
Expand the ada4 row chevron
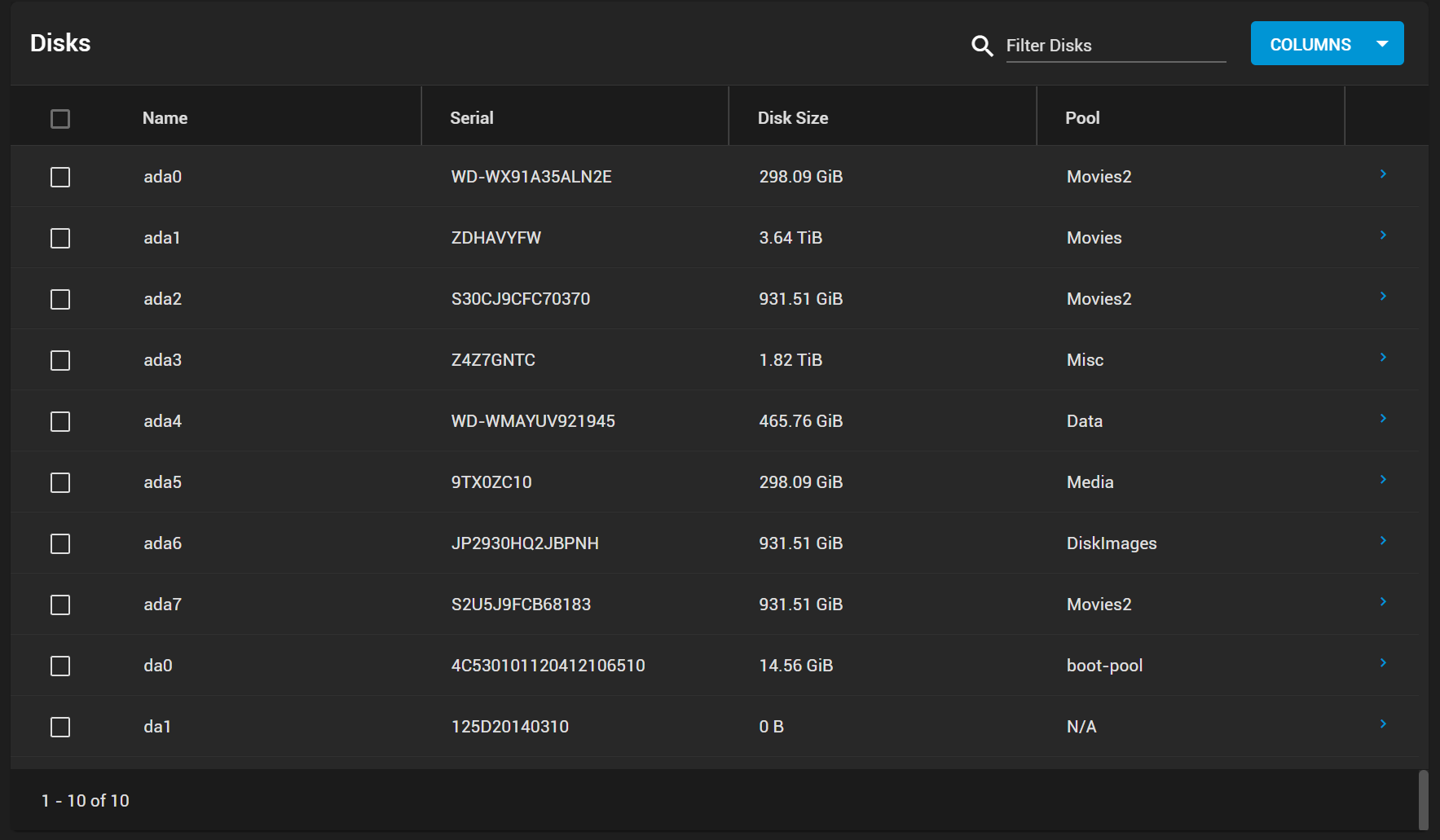click(x=1383, y=419)
